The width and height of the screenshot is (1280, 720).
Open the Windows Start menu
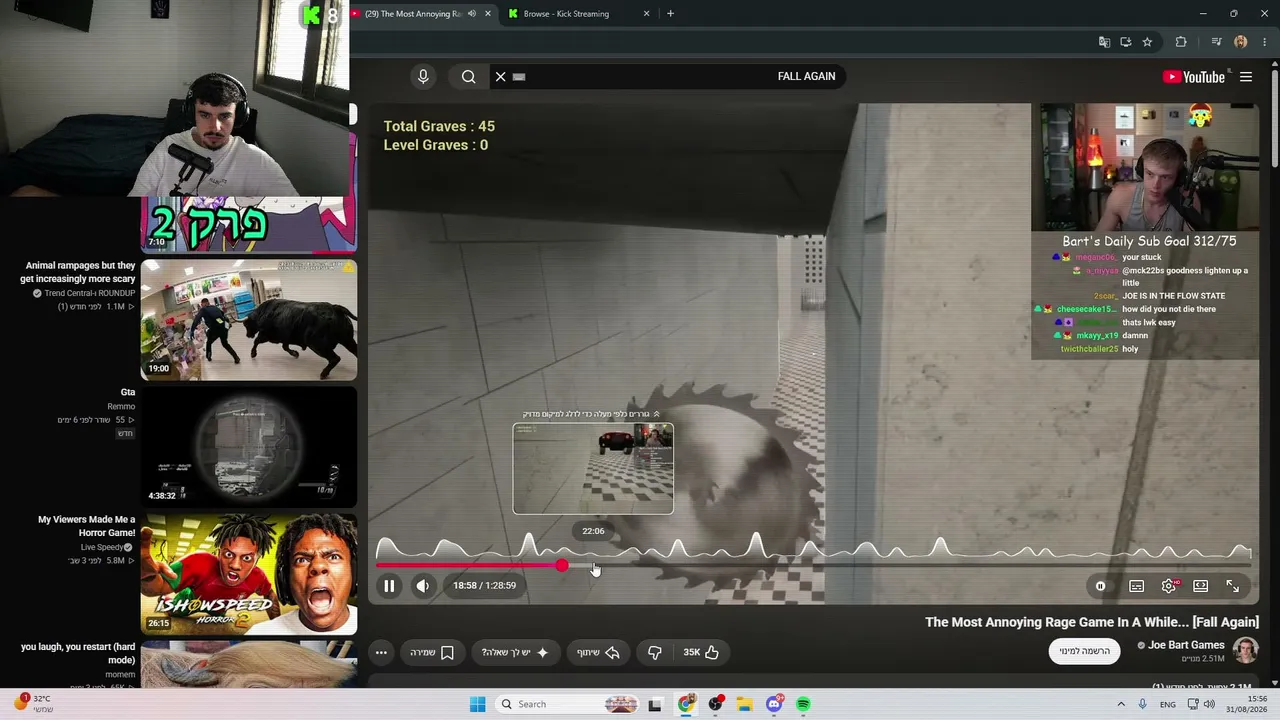tap(477, 704)
